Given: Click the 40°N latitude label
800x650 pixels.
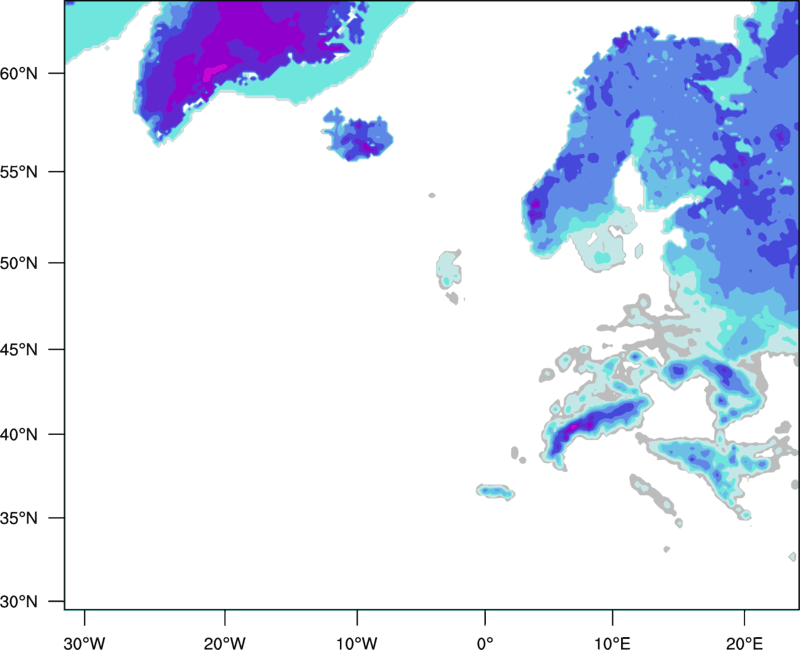Looking at the screenshot, I should (19, 434).
